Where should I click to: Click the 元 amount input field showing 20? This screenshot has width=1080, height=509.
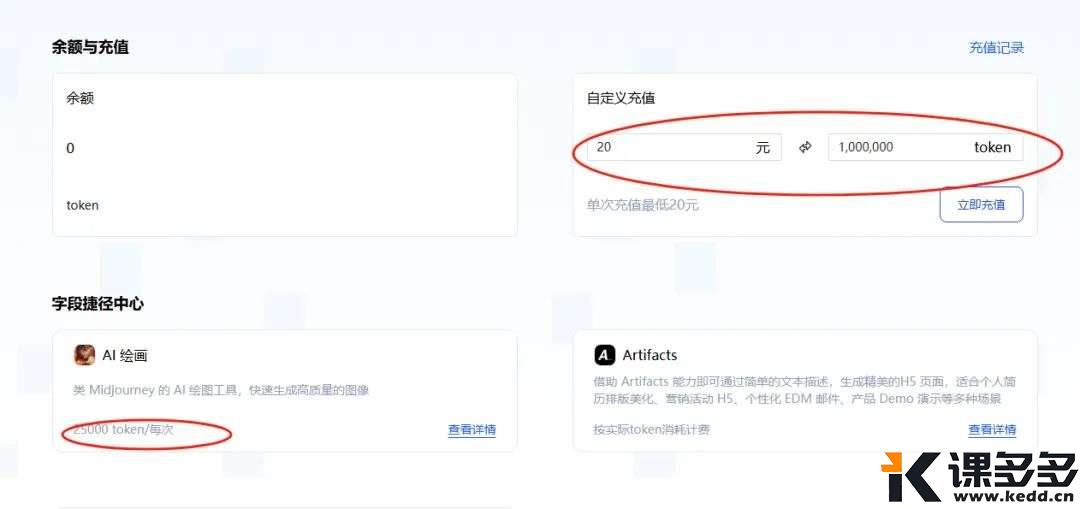(x=684, y=147)
